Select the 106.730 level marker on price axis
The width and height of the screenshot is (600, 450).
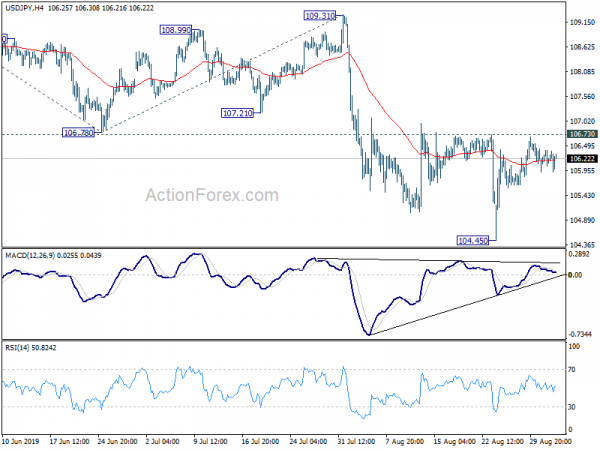[582, 134]
